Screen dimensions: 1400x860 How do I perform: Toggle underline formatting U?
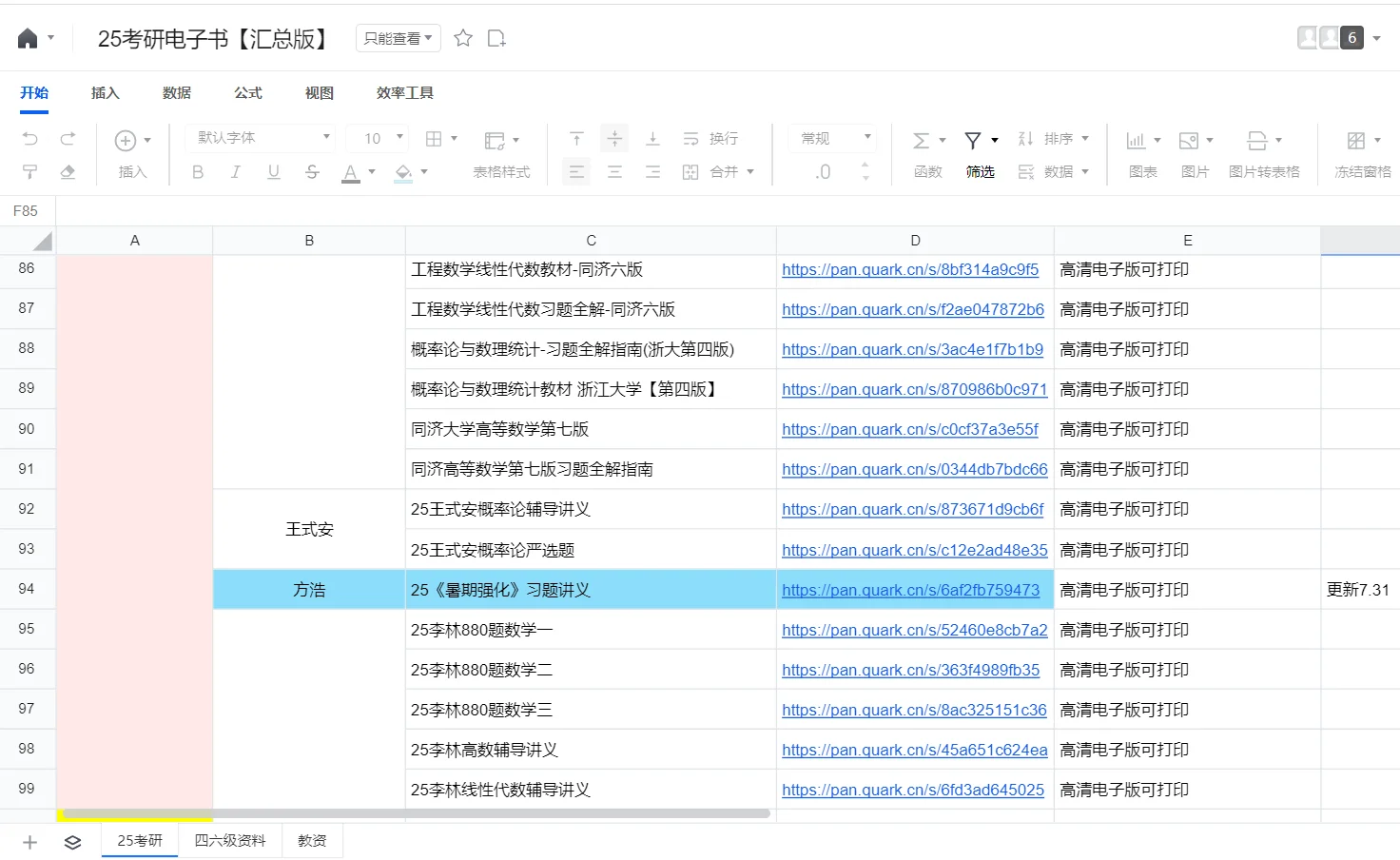274,172
